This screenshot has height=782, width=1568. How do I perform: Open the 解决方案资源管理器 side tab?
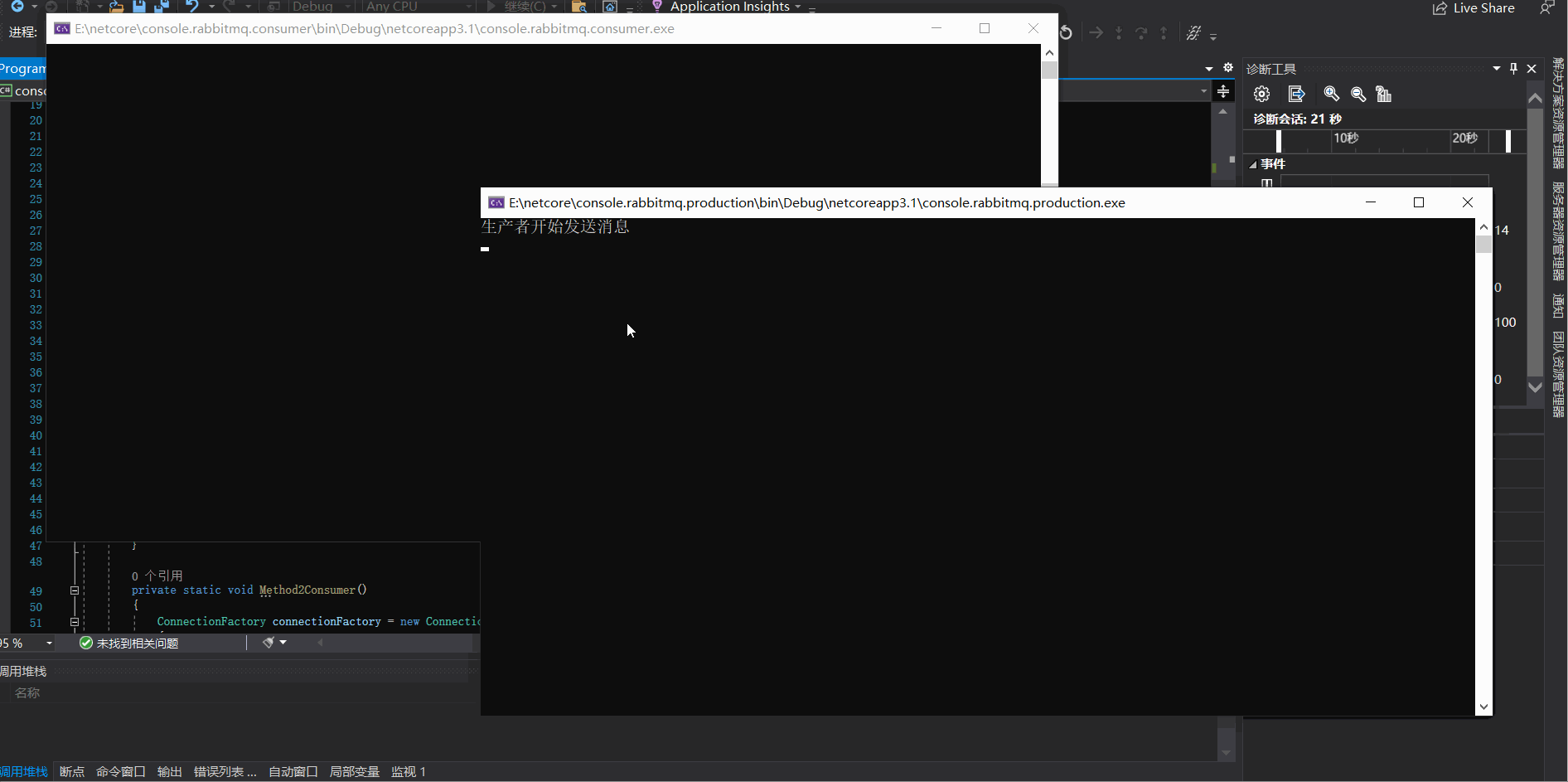pyautogui.click(x=1559, y=113)
